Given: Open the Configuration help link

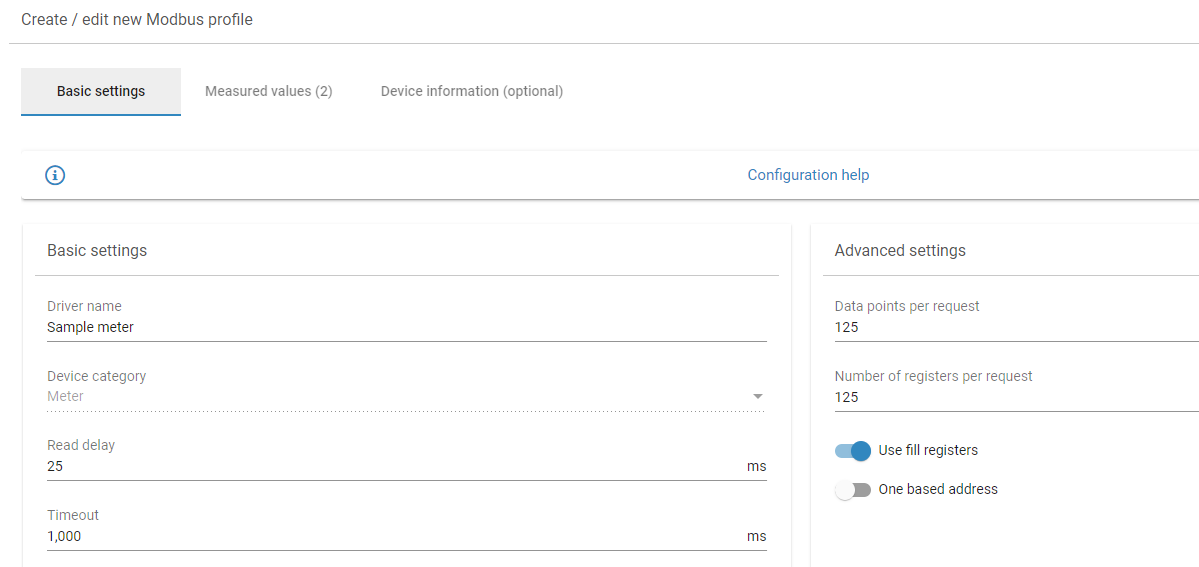Looking at the screenshot, I should coord(808,175).
